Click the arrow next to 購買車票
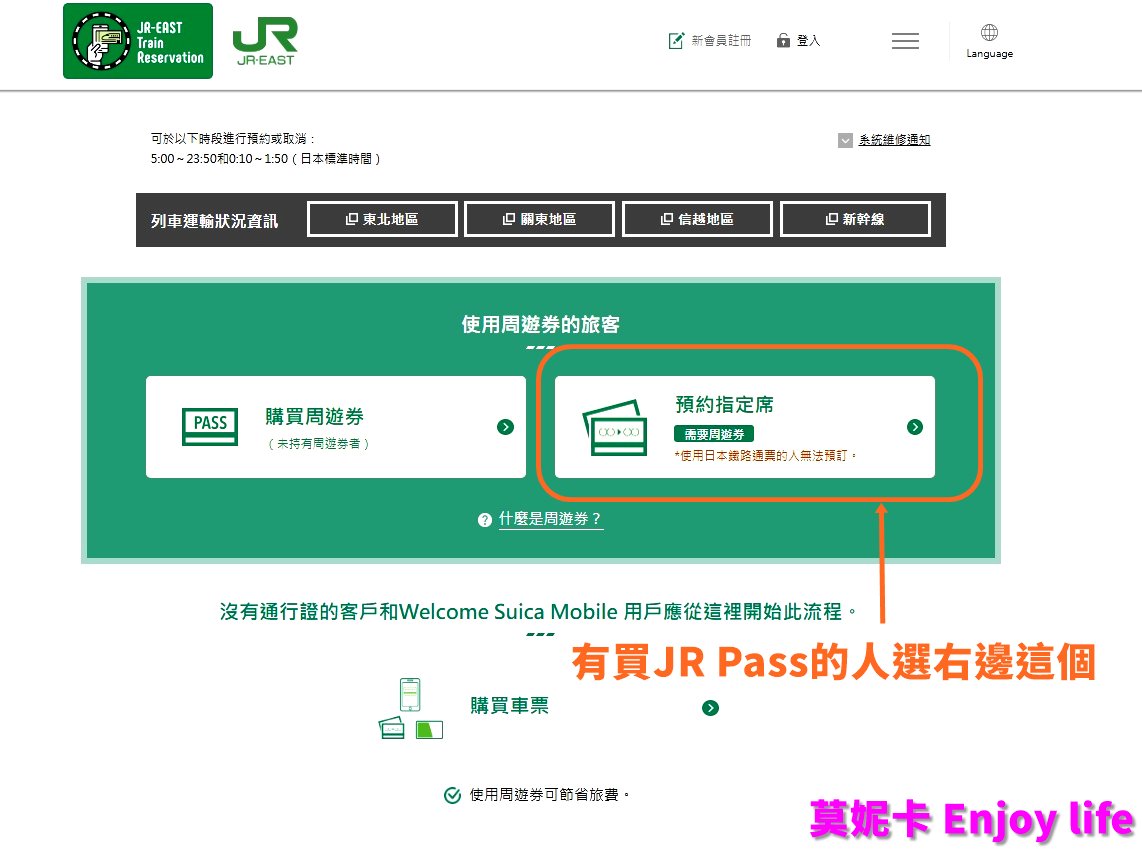The width and height of the screenshot is (1142, 850). (710, 708)
